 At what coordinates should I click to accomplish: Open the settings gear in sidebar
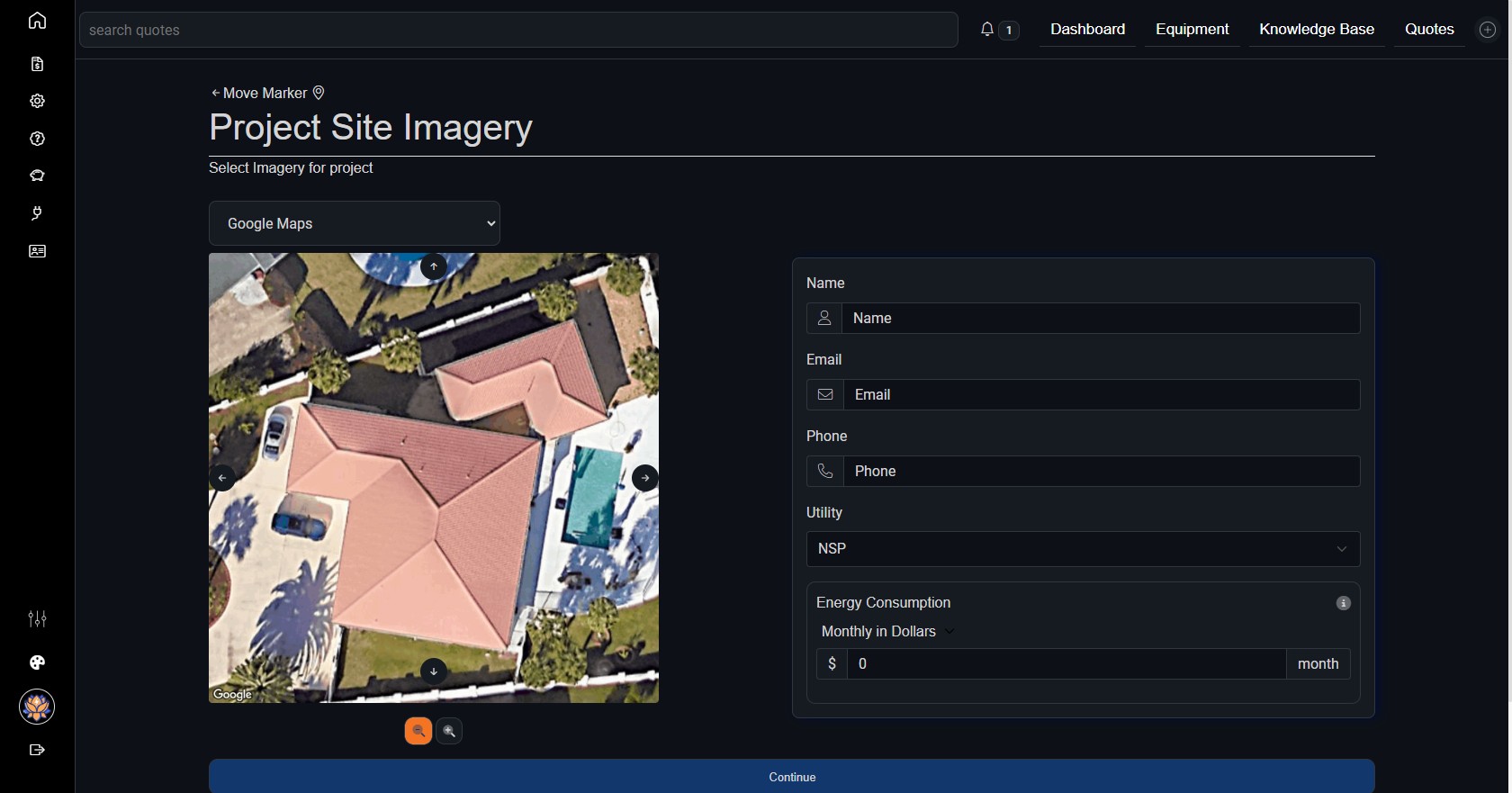tap(37, 101)
